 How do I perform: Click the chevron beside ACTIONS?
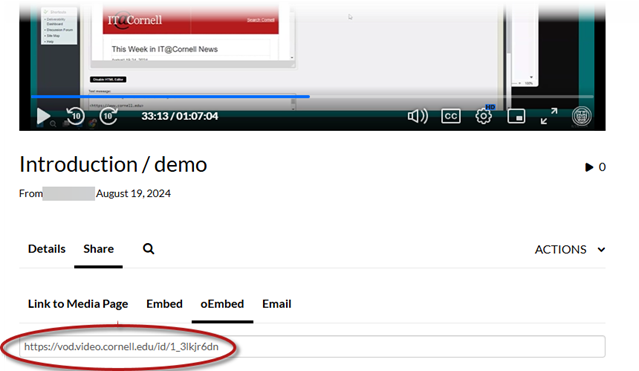click(602, 250)
